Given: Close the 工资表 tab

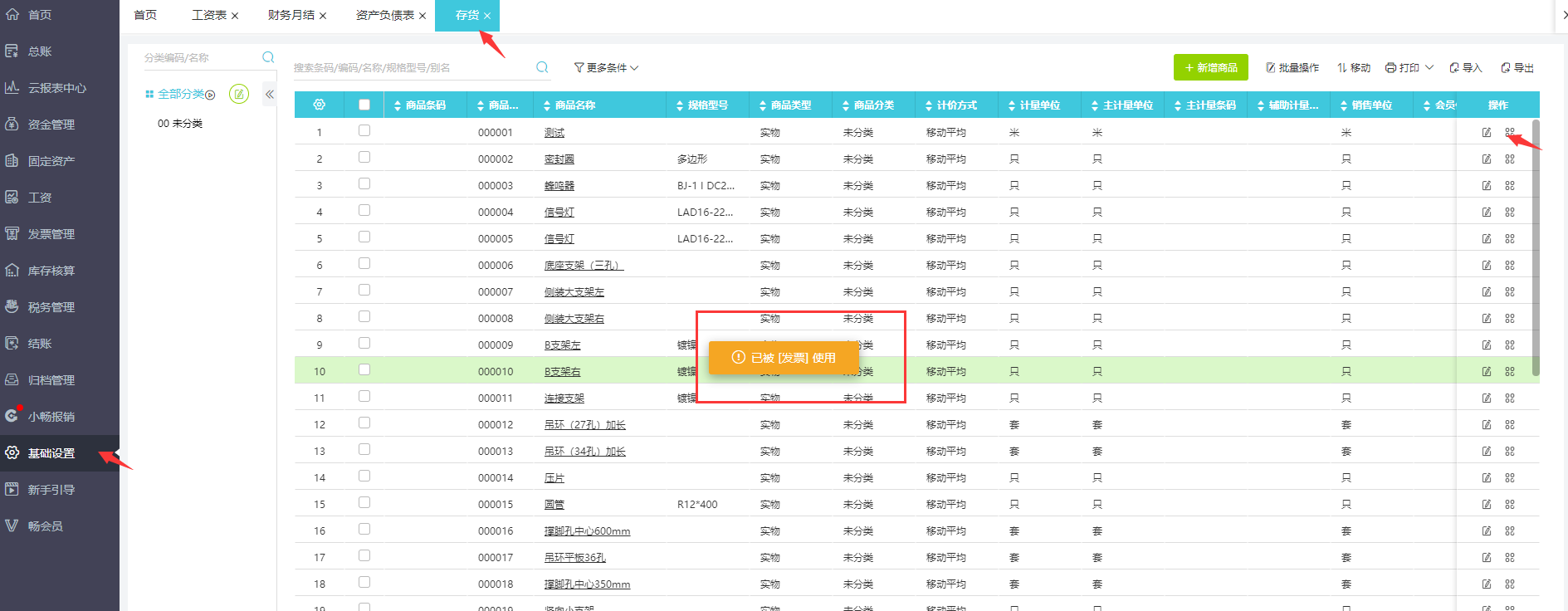Looking at the screenshot, I should click(x=235, y=16).
